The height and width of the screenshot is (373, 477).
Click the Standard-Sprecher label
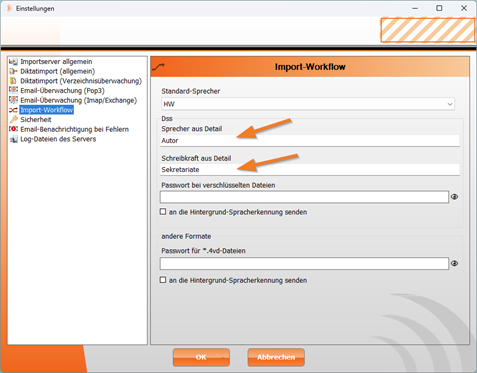pos(191,91)
